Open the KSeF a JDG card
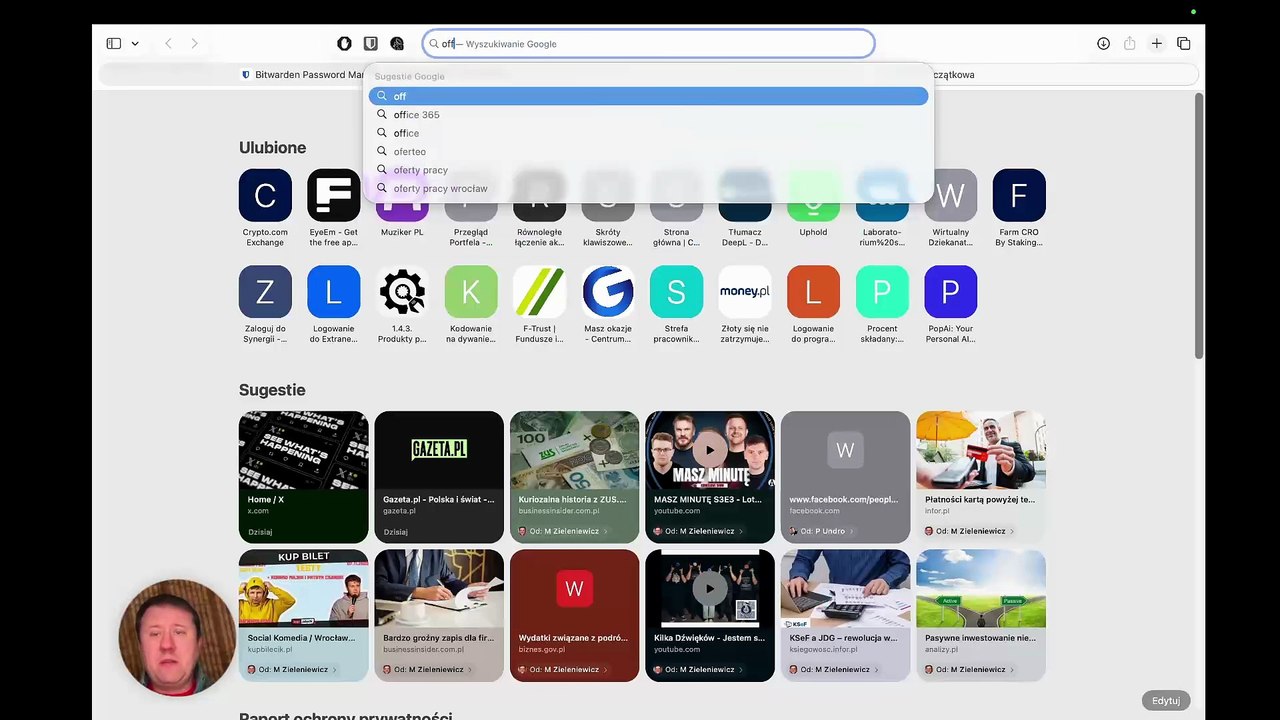1280x720 pixels. (845, 615)
